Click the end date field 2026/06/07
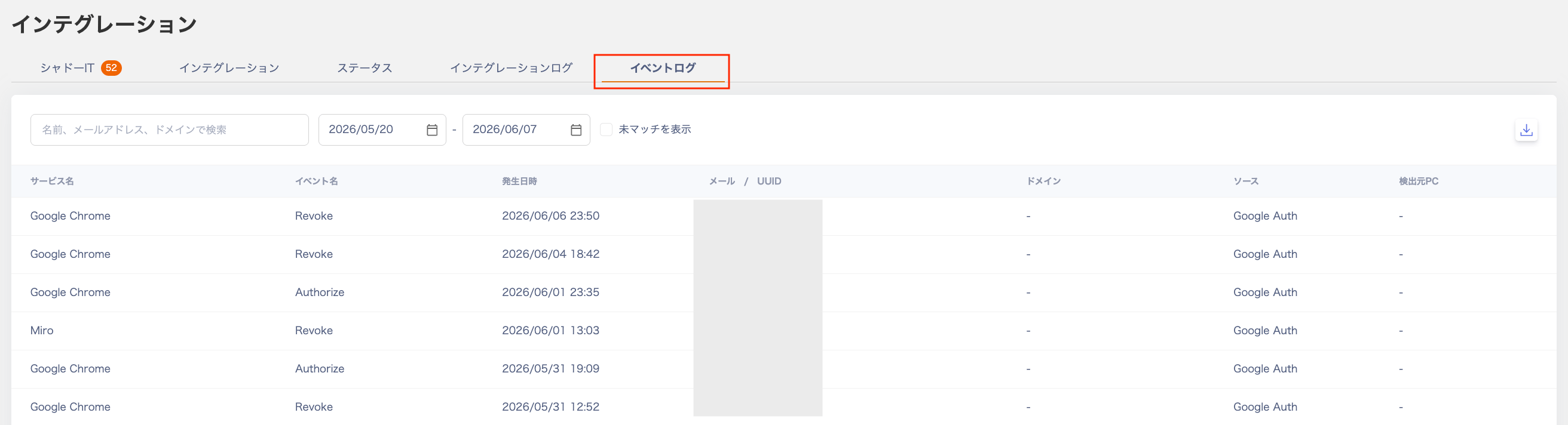 tap(526, 130)
